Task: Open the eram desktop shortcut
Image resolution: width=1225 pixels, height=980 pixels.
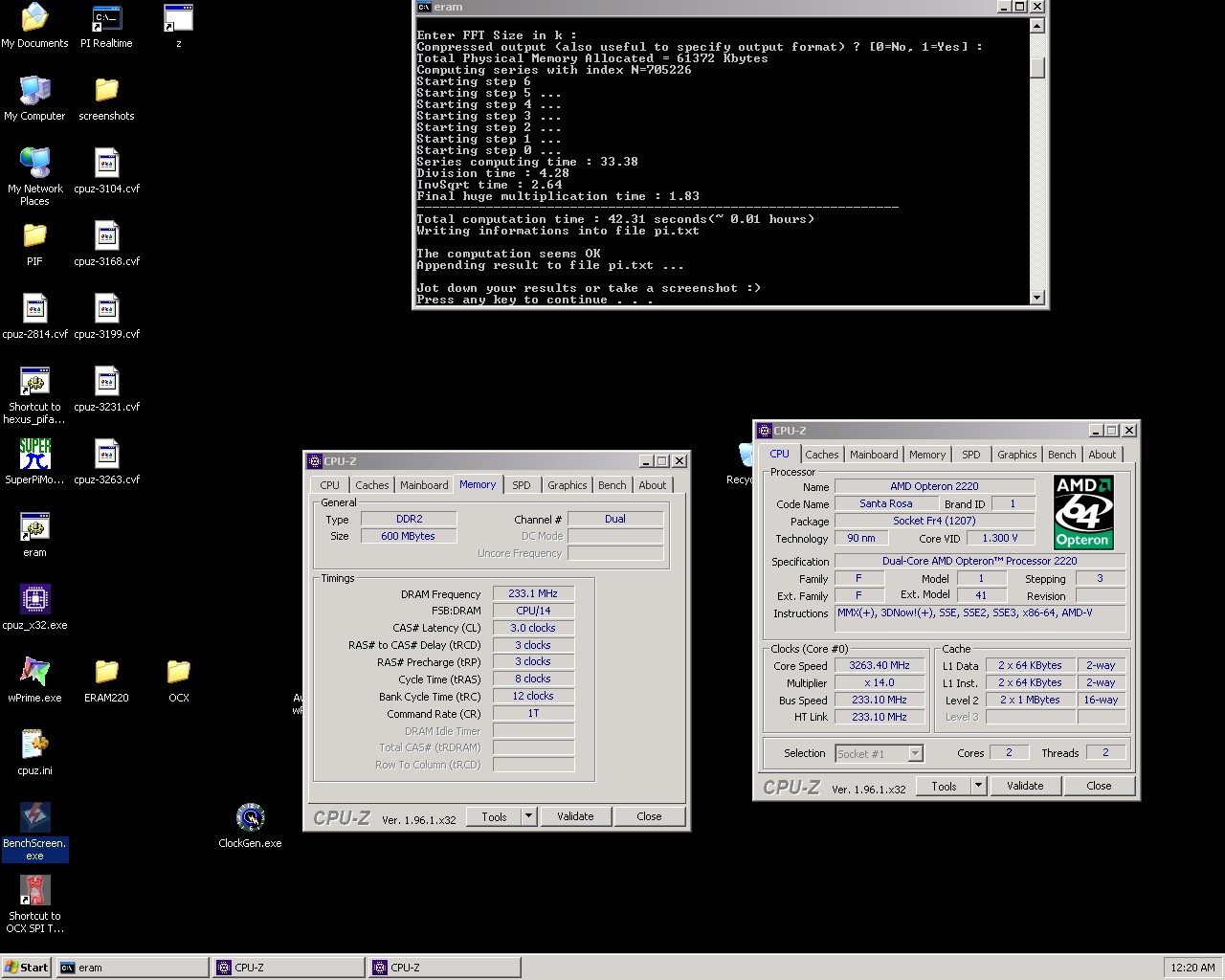Action: point(34,535)
